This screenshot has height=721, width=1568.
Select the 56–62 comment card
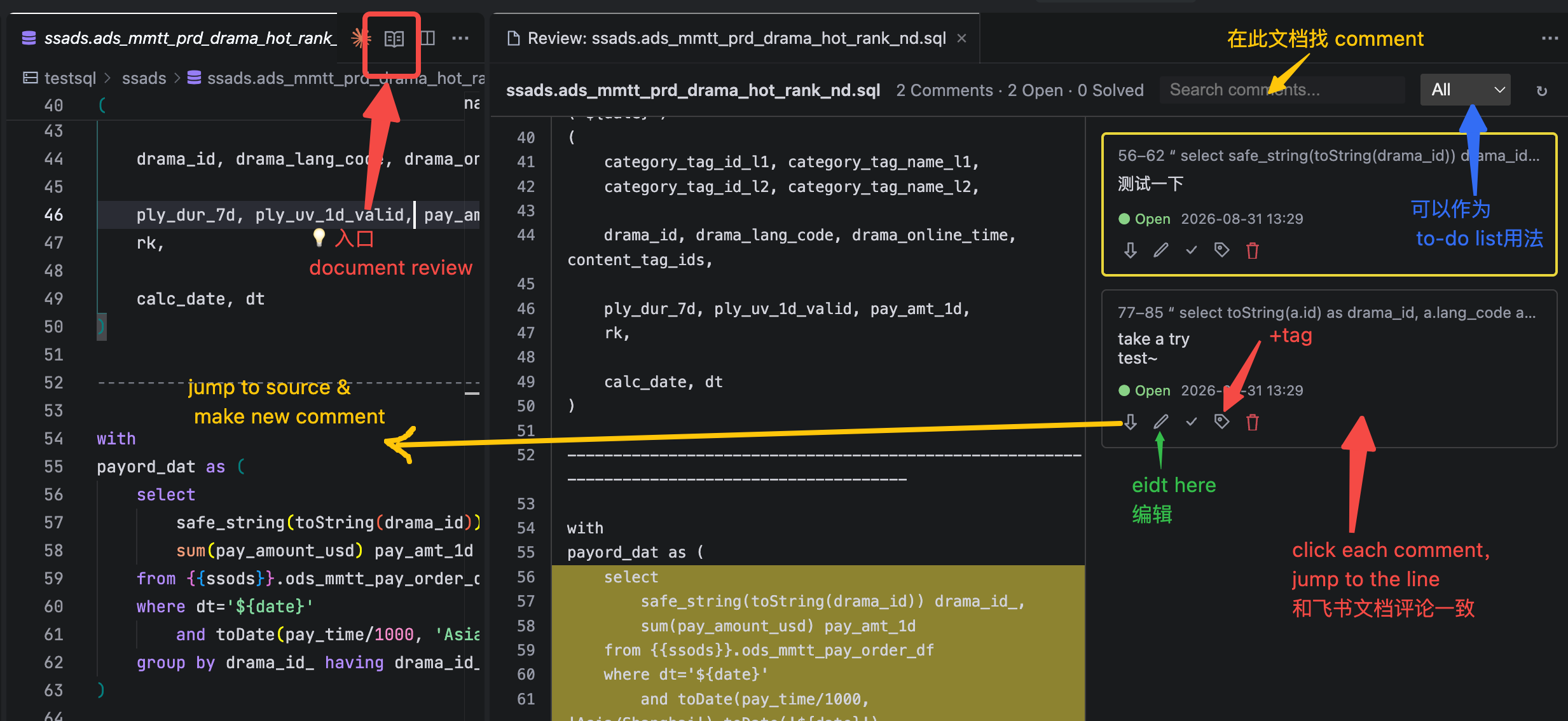[1329, 204]
